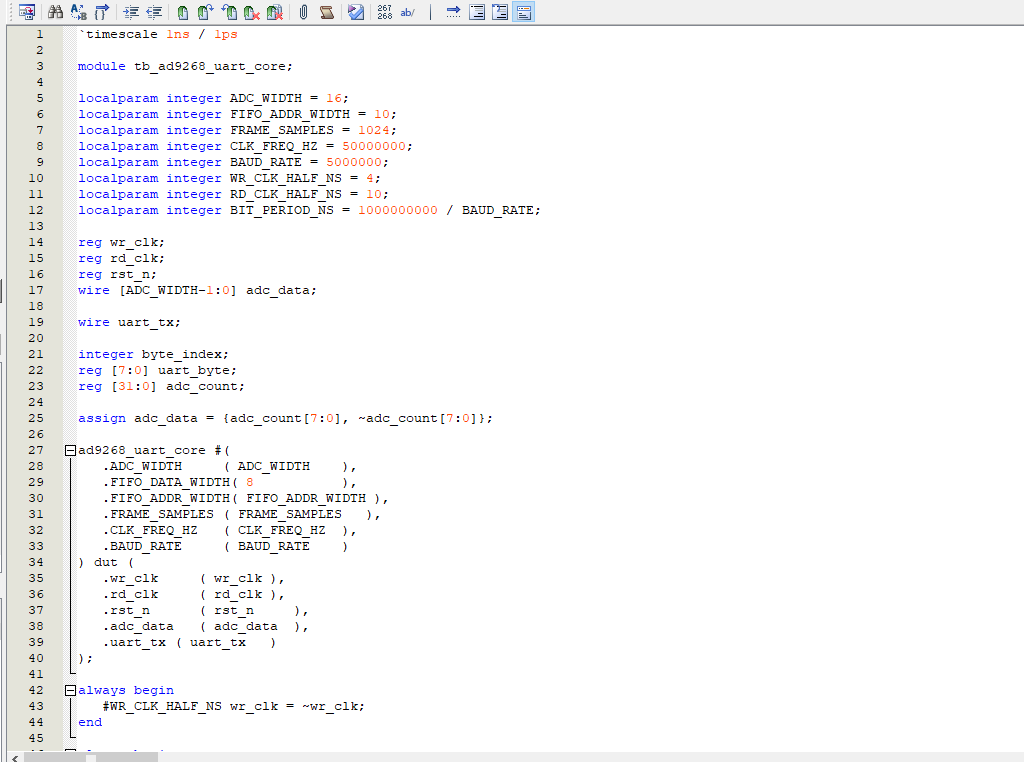Click the horizontal scrollbar thumb
Image resolution: width=1024 pixels, height=762 pixels.
click(90, 757)
